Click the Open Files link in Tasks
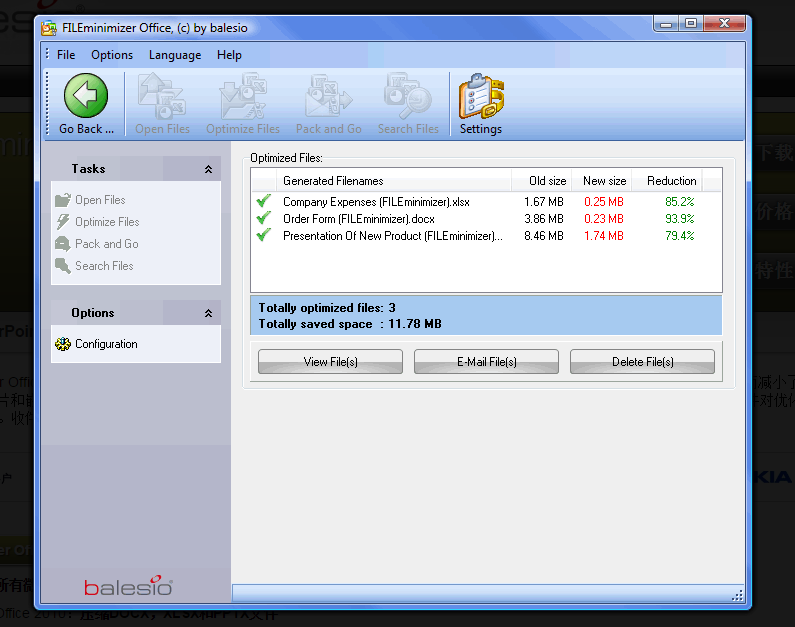The height and width of the screenshot is (627, 795). [100, 200]
